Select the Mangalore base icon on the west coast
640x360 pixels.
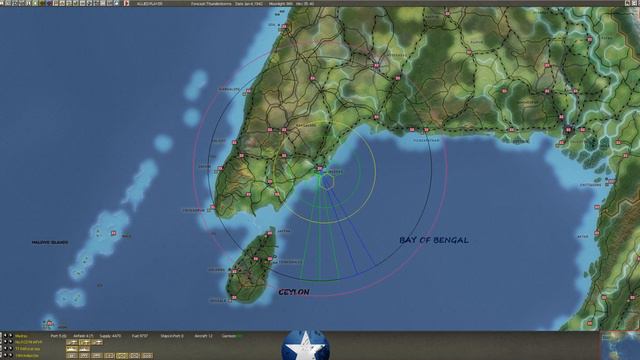click(248, 91)
